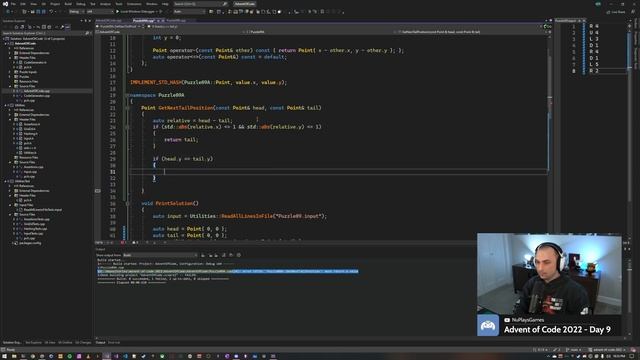Click the last icon in Output panel toolbar

tap(239, 255)
